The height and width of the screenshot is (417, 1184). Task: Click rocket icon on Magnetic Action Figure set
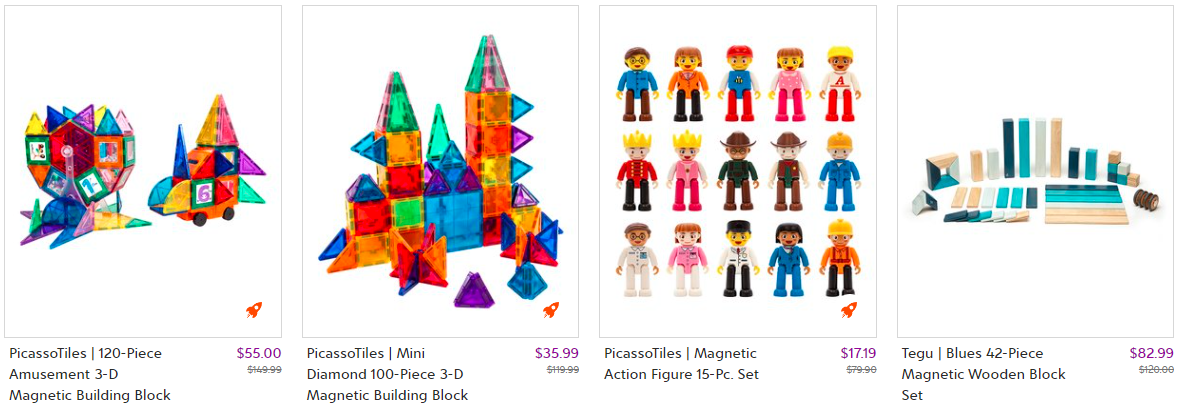tap(849, 310)
